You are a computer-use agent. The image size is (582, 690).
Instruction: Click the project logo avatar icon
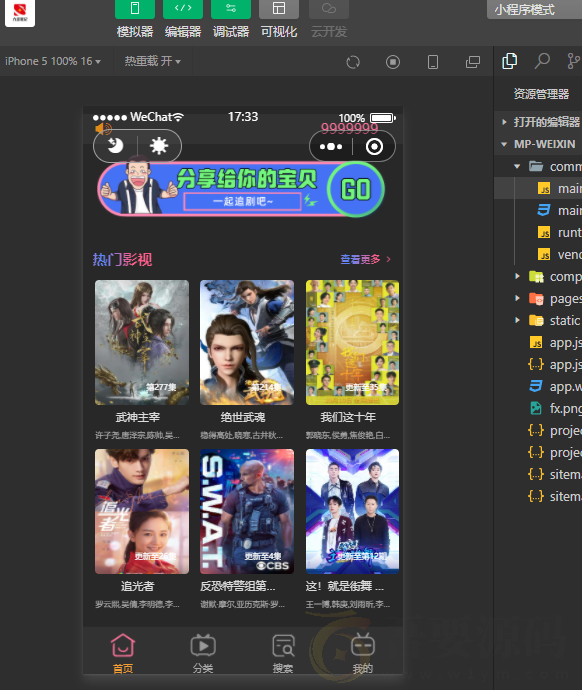20,13
